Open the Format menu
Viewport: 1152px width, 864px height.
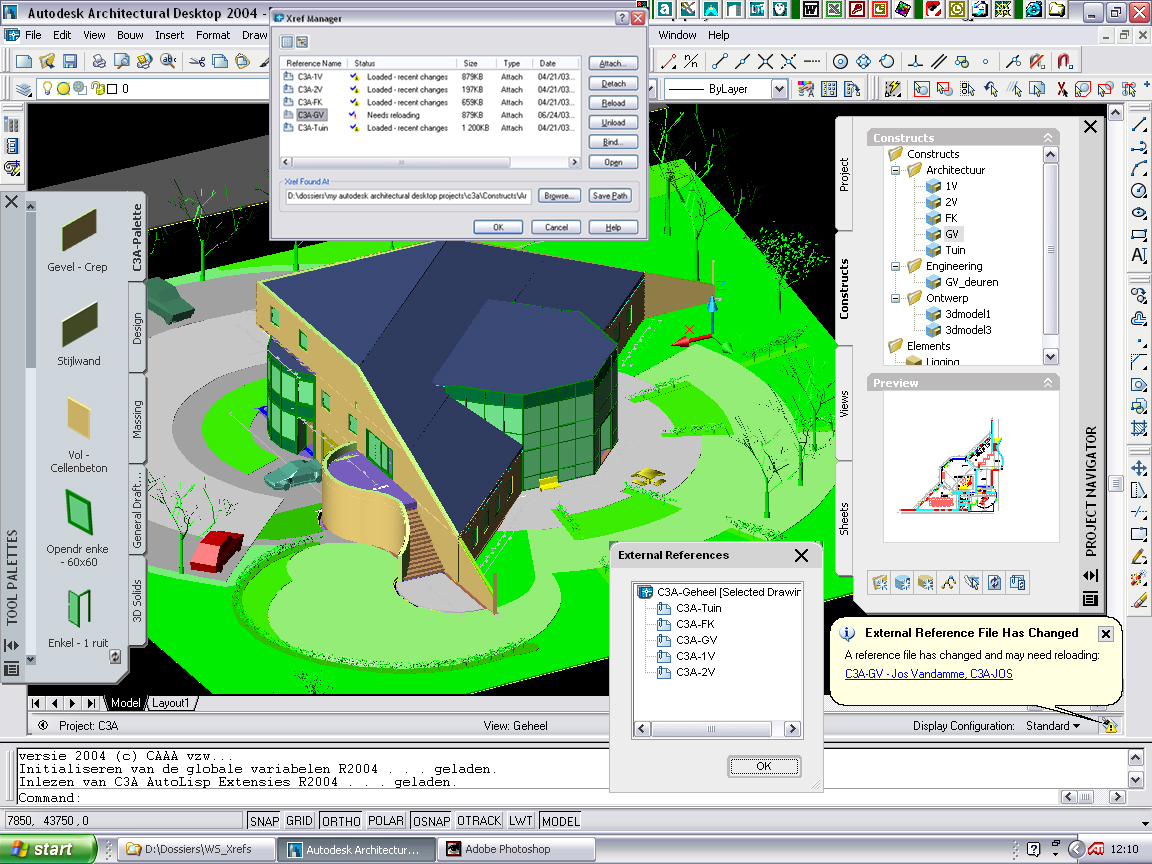coord(213,35)
